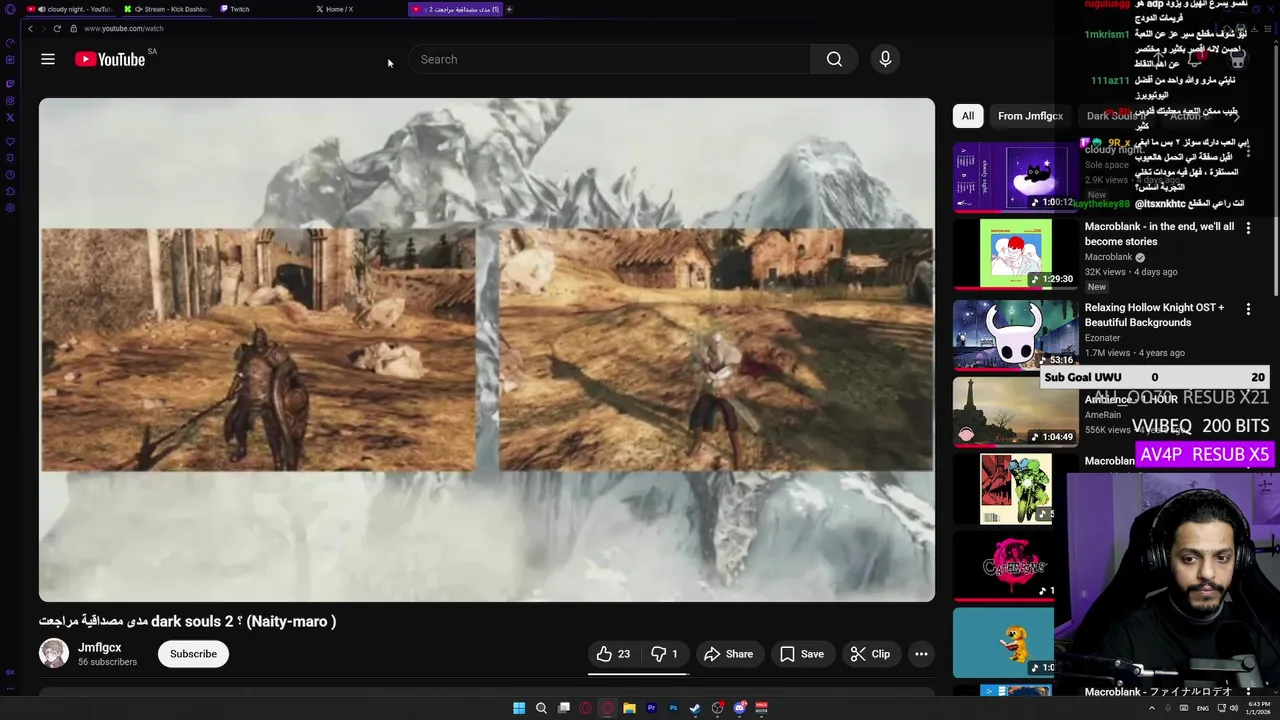Click the main video player

(x=487, y=350)
